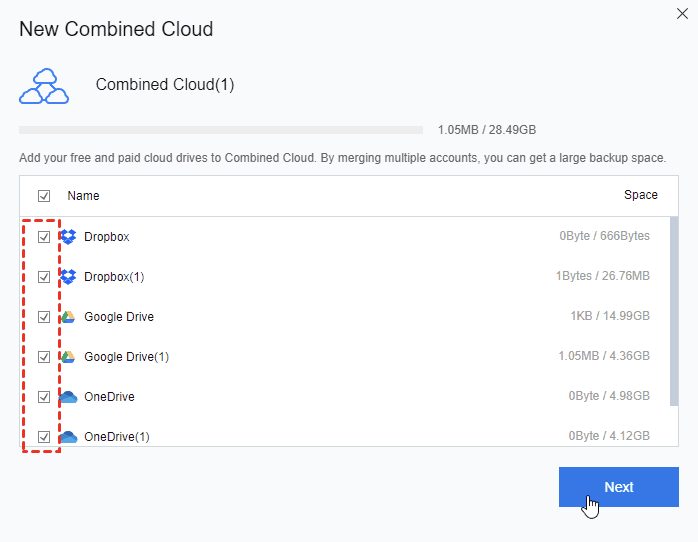The height and width of the screenshot is (542, 698).
Task: Click the cloud list vertical scrollbar
Action: (674, 310)
